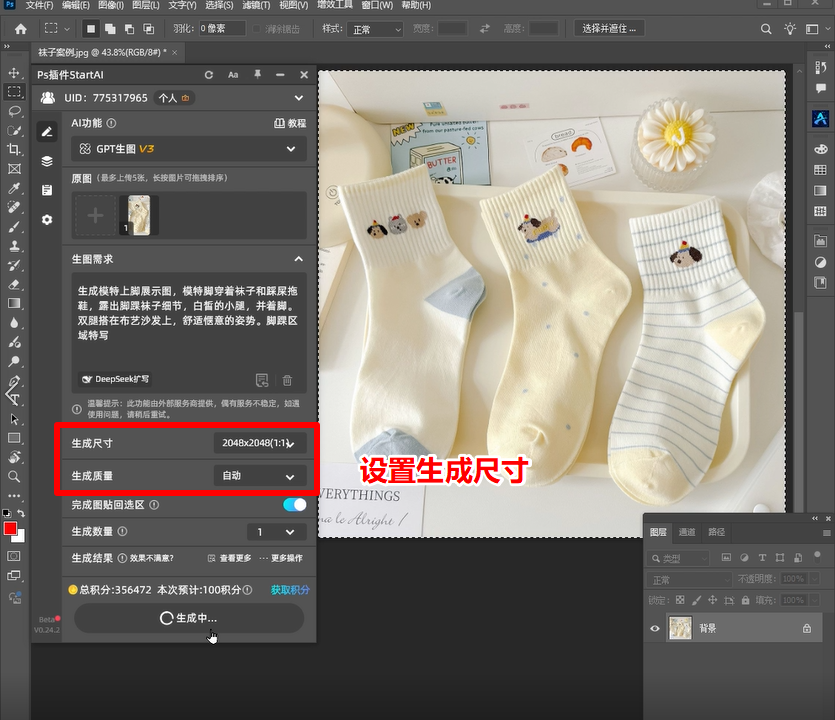The image size is (835, 720).
Task: Toggle Quick Mask mode icon
Action: point(14,556)
